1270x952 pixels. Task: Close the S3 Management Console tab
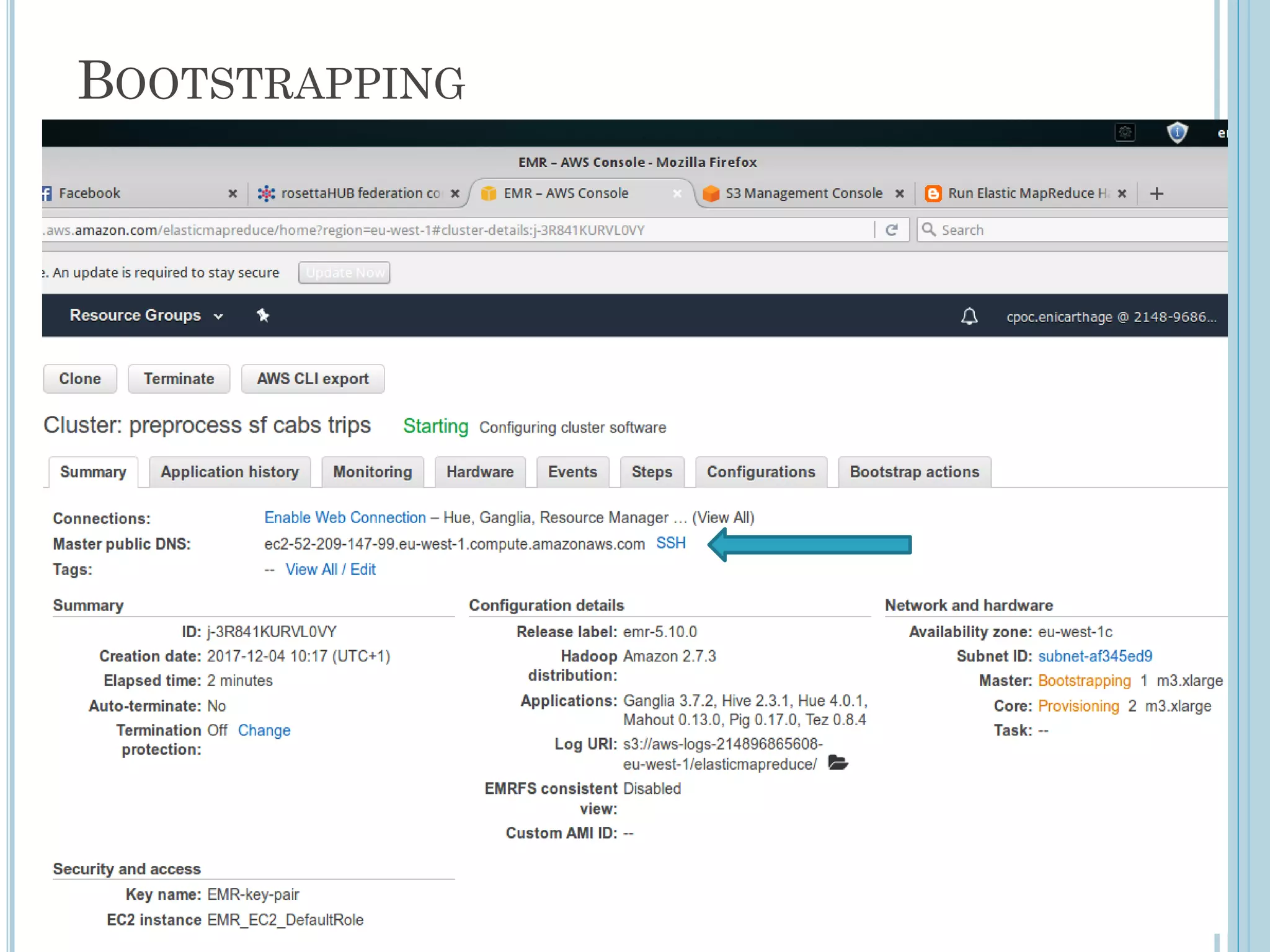[900, 193]
